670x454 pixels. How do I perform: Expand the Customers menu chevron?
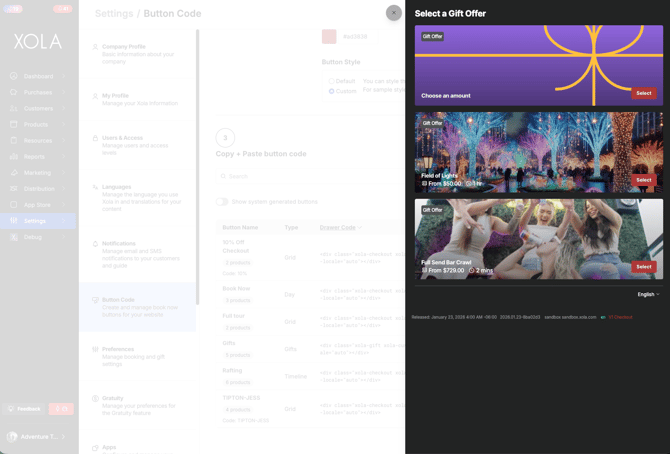tap(64, 108)
